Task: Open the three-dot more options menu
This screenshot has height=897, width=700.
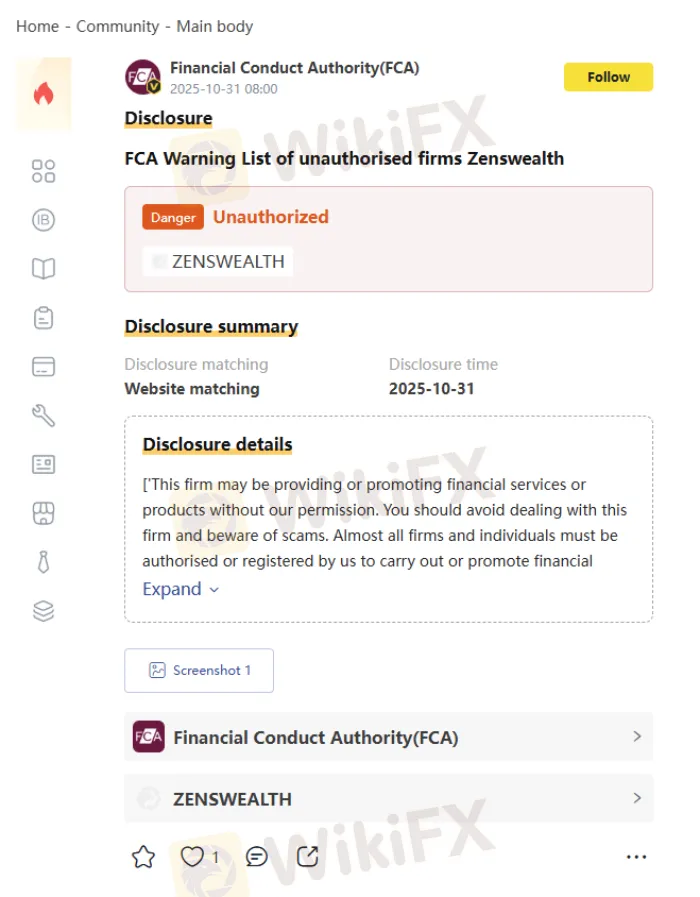Action: click(636, 857)
